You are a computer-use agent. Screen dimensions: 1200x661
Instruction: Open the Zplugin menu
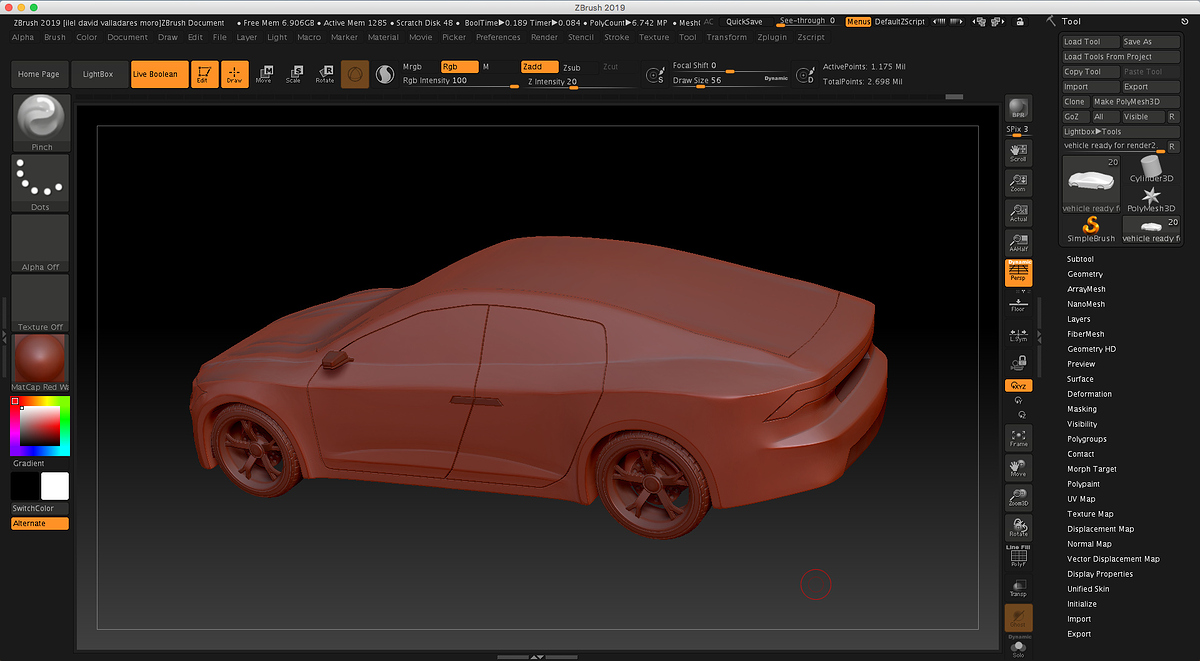pos(773,37)
